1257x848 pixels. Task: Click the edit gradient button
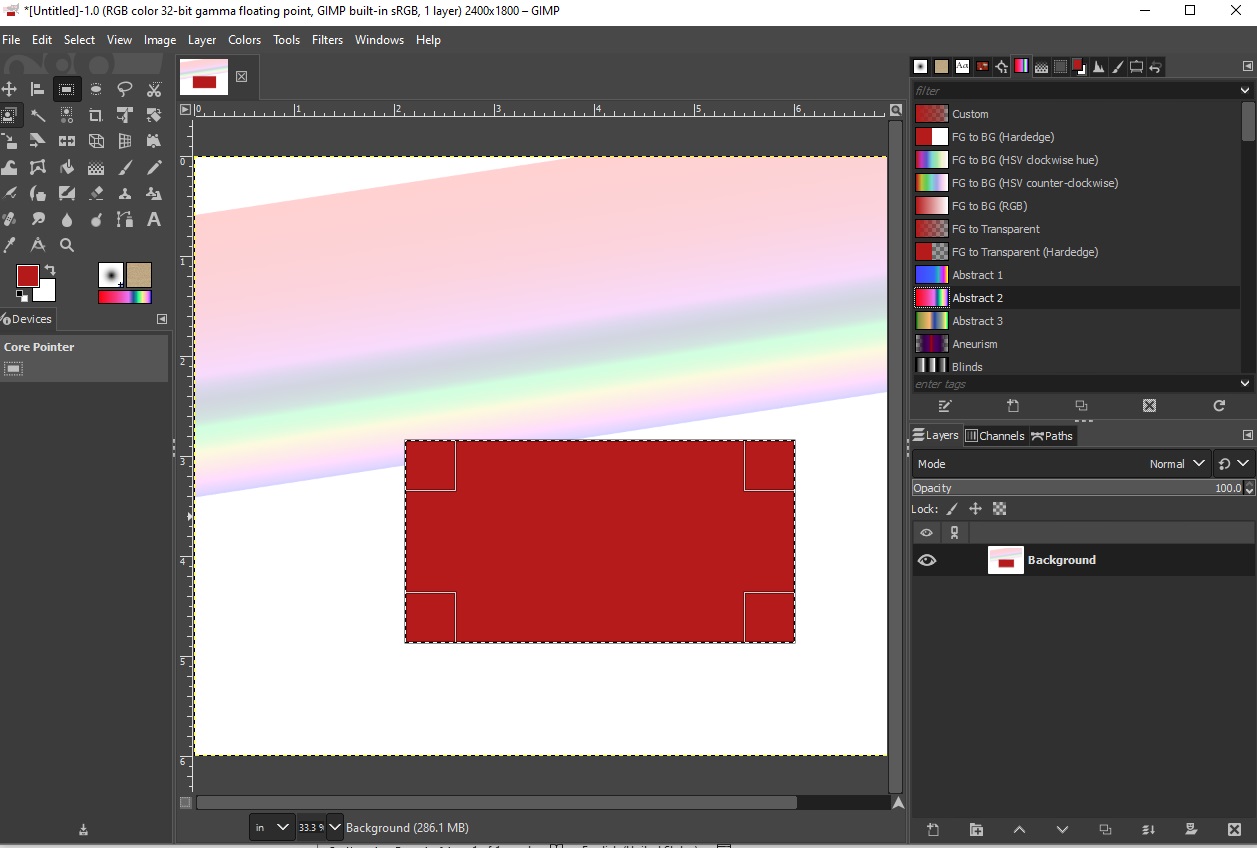[x=945, y=406]
